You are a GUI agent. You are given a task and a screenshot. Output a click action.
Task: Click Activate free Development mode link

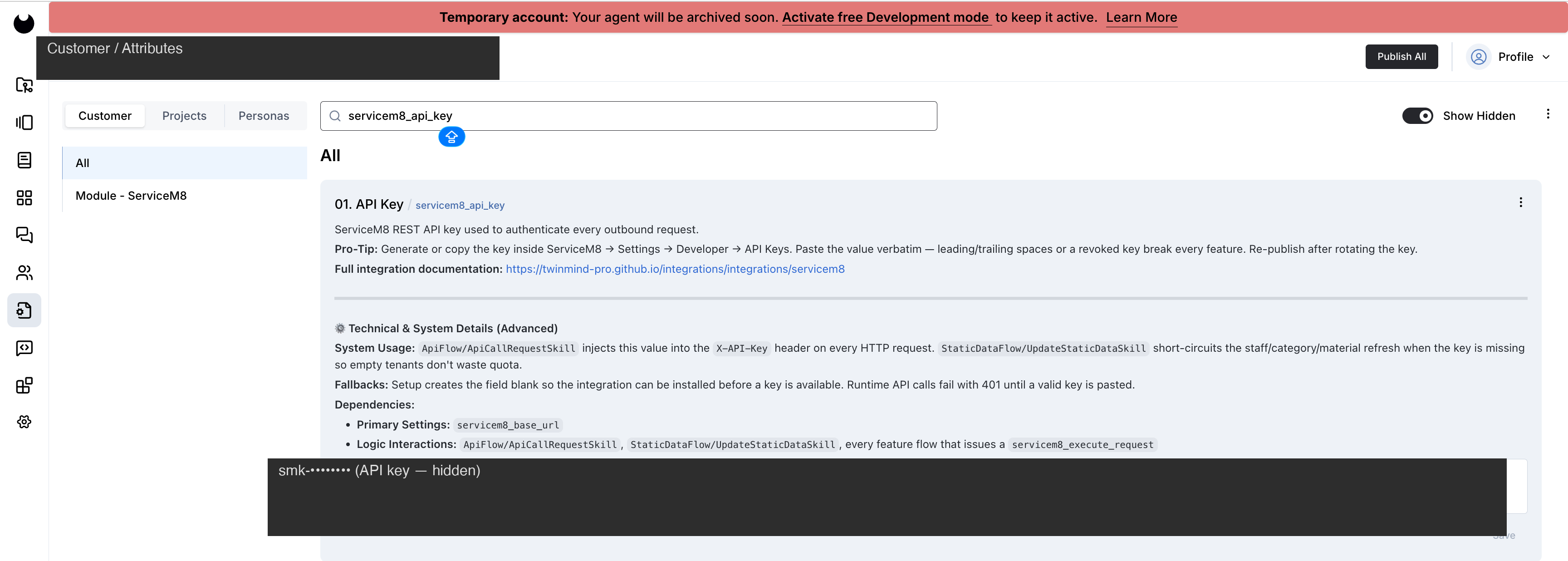pyautogui.click(x=885, y=17)
